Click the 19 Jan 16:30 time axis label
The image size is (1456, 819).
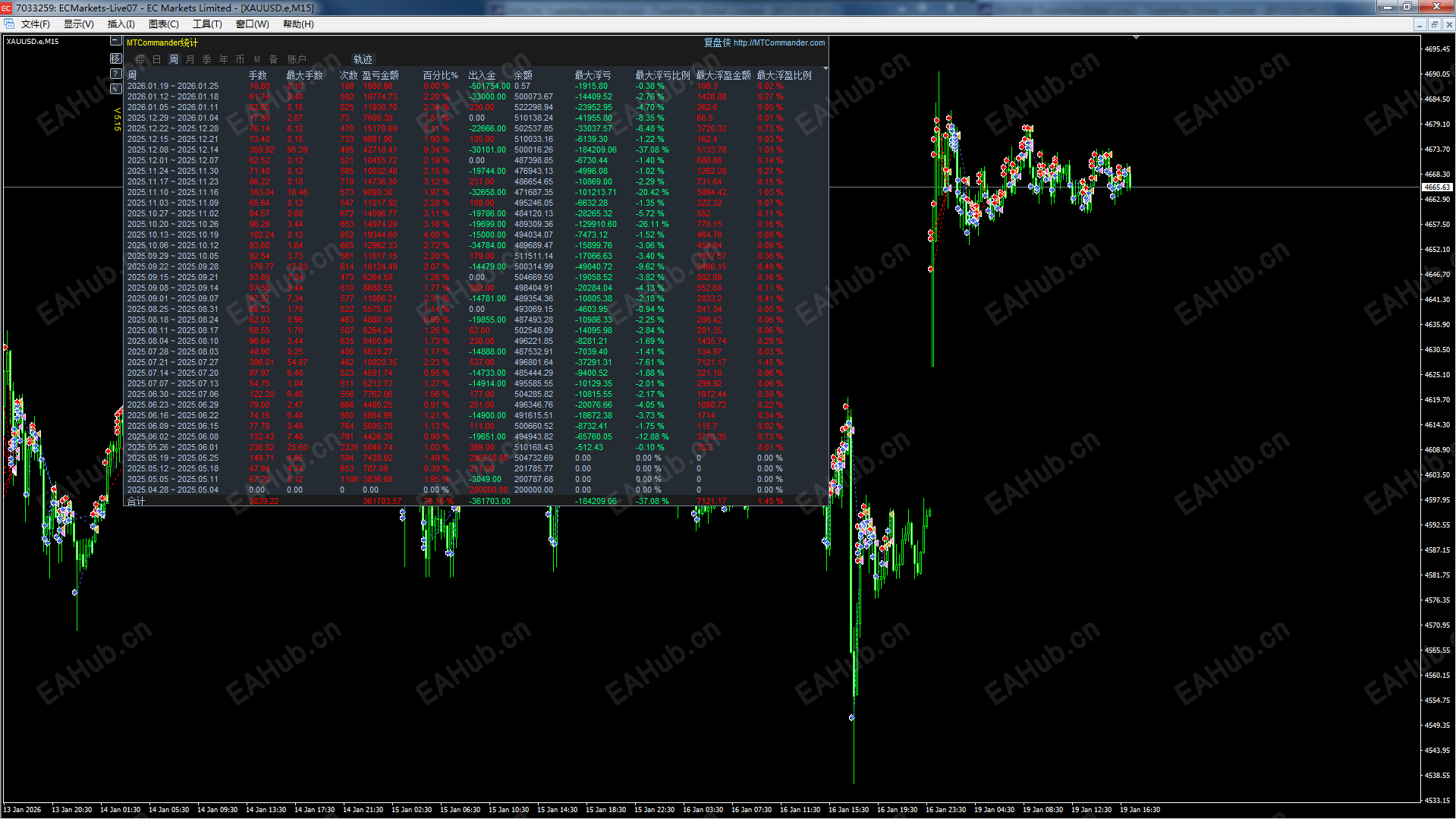(x=1140, y=810)
